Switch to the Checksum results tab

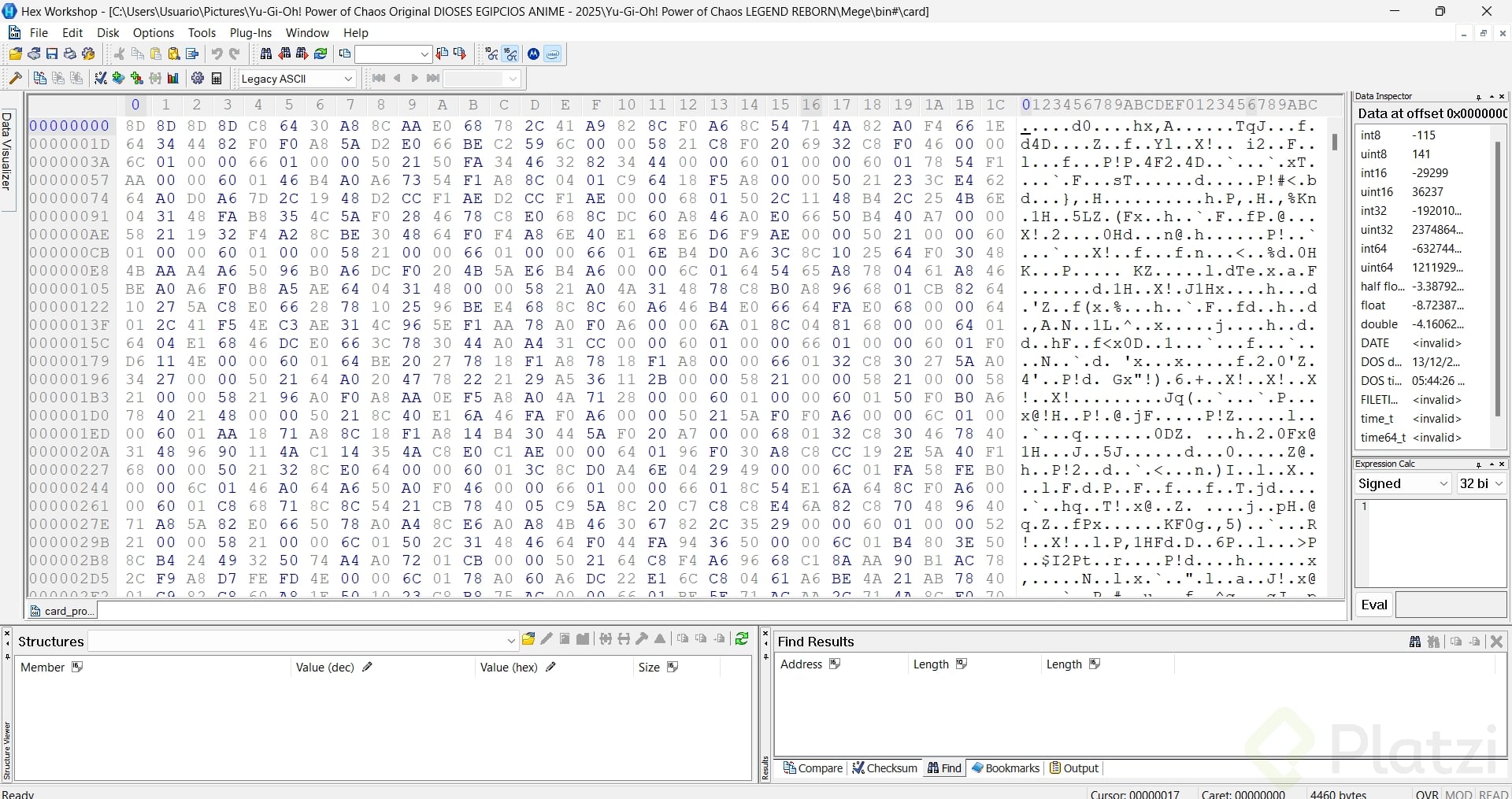[884, 768]
